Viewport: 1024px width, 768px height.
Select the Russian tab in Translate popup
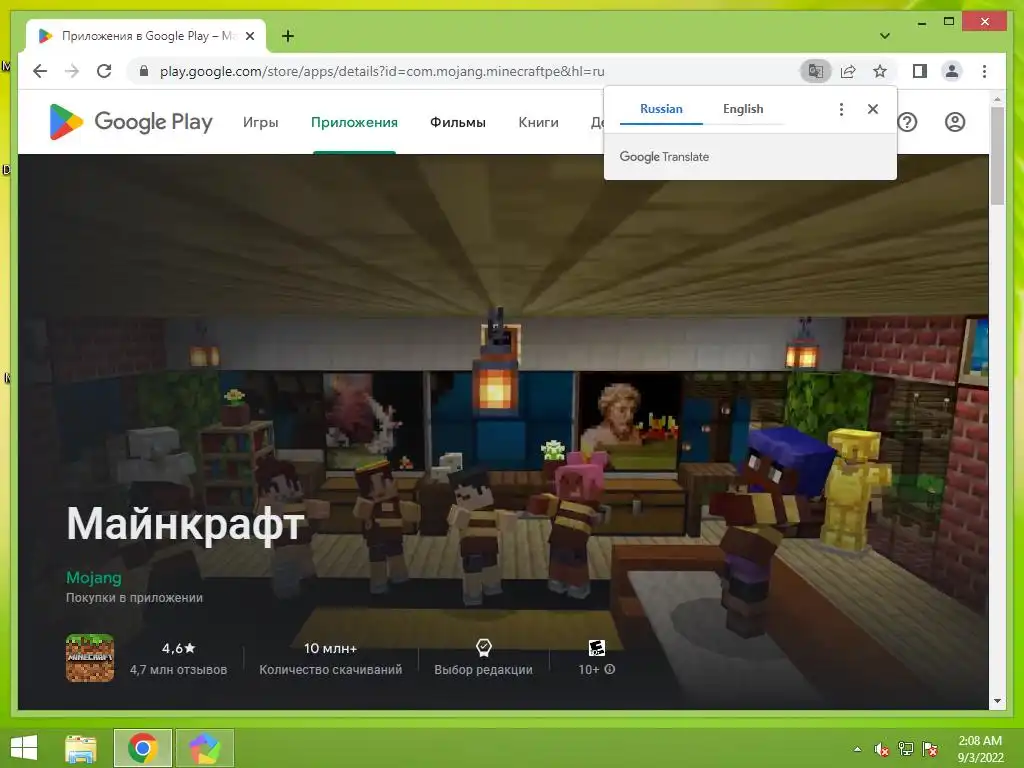[x=661, y=109]
